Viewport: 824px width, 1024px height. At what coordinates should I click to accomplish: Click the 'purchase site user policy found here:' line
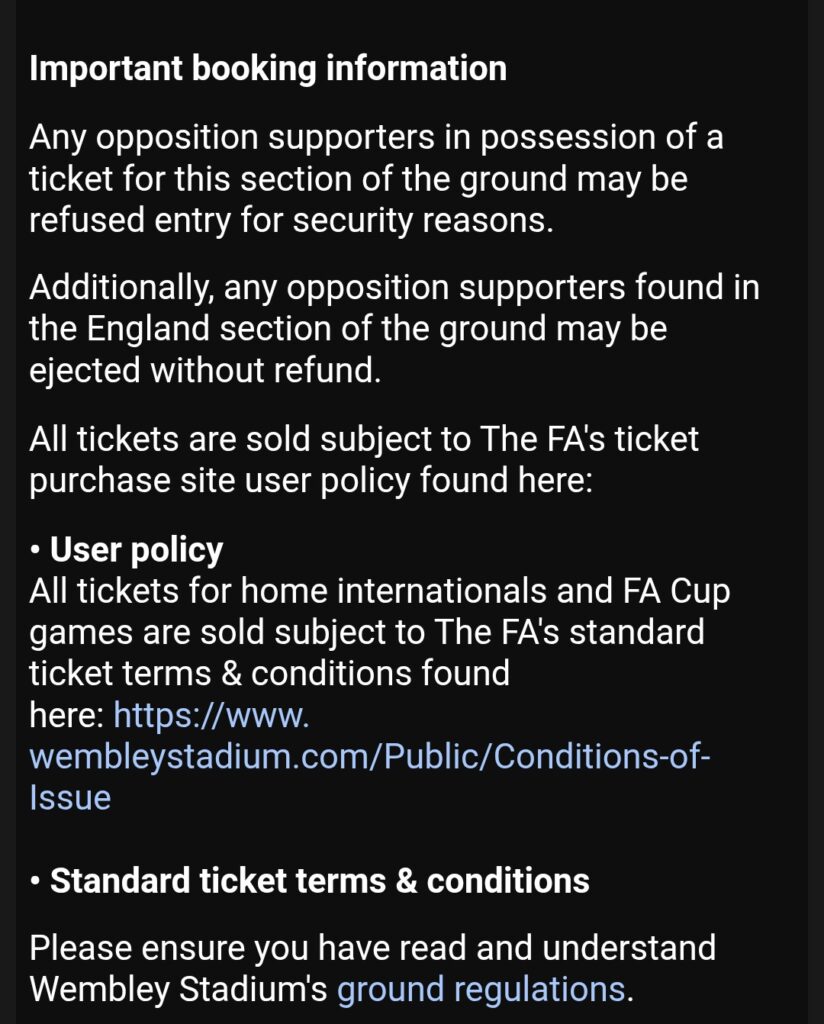click(x=311, y=480)
